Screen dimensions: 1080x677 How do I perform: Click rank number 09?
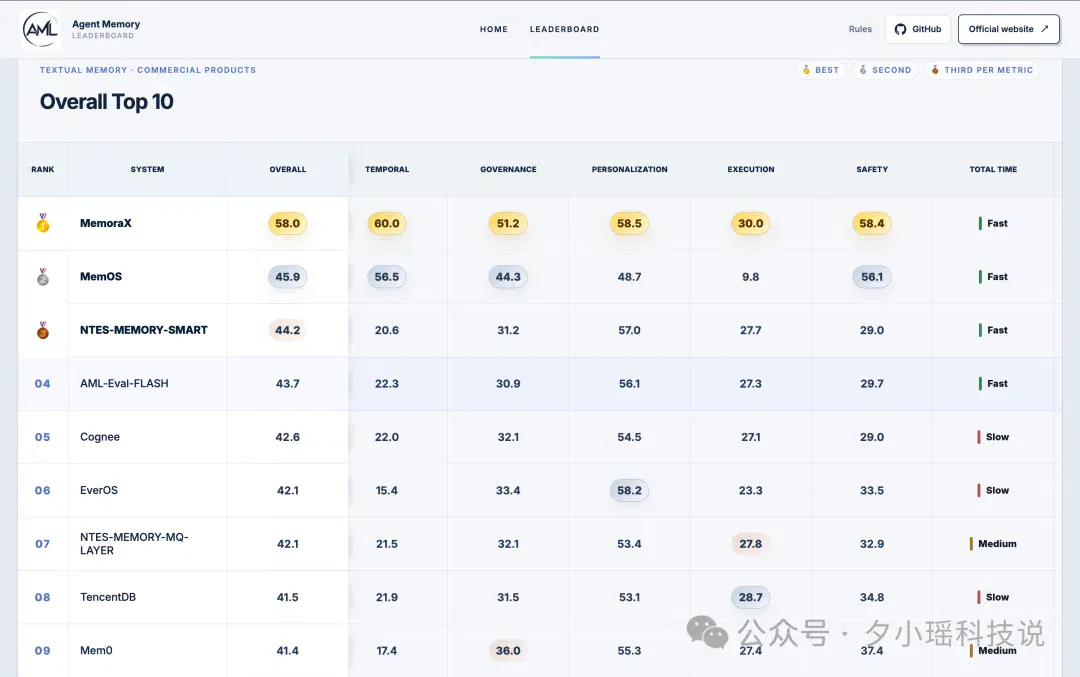pyautogui.click(x=43, y=650)
